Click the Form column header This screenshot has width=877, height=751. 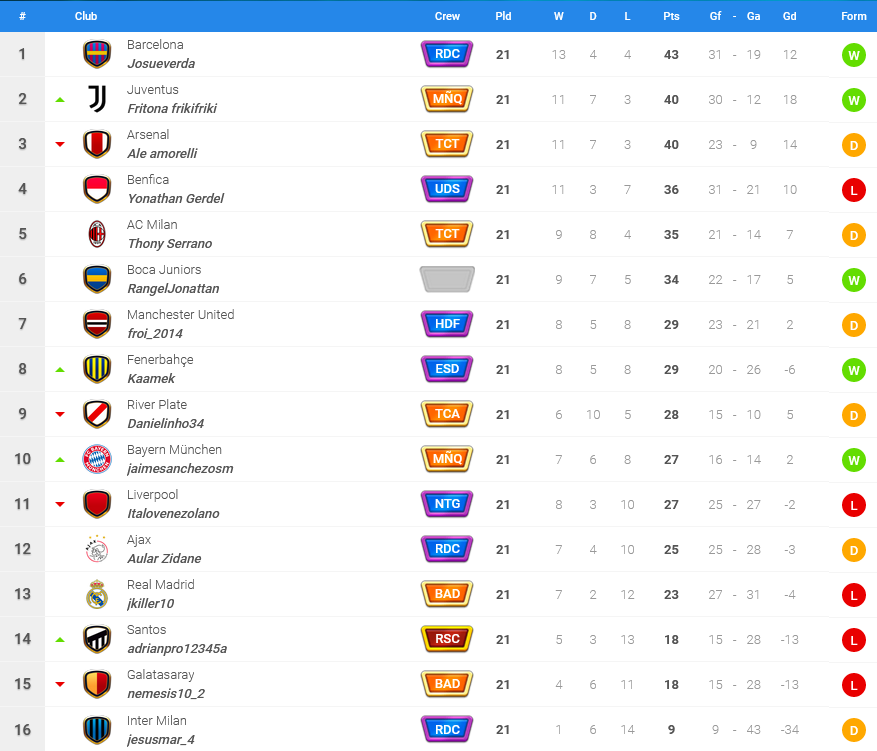click(x=854, y=16)
